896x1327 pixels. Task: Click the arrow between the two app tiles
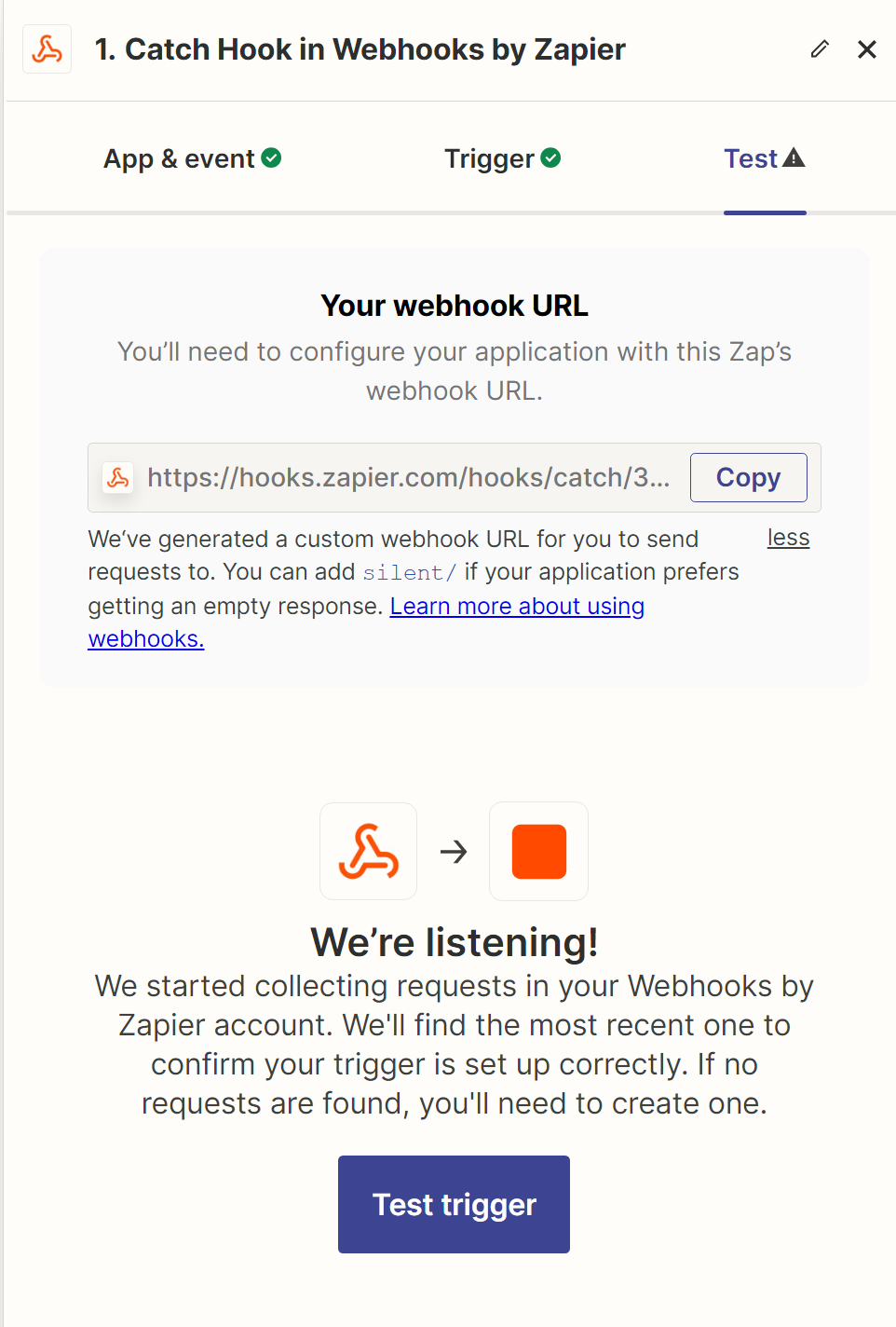click(x=454, y=851)
